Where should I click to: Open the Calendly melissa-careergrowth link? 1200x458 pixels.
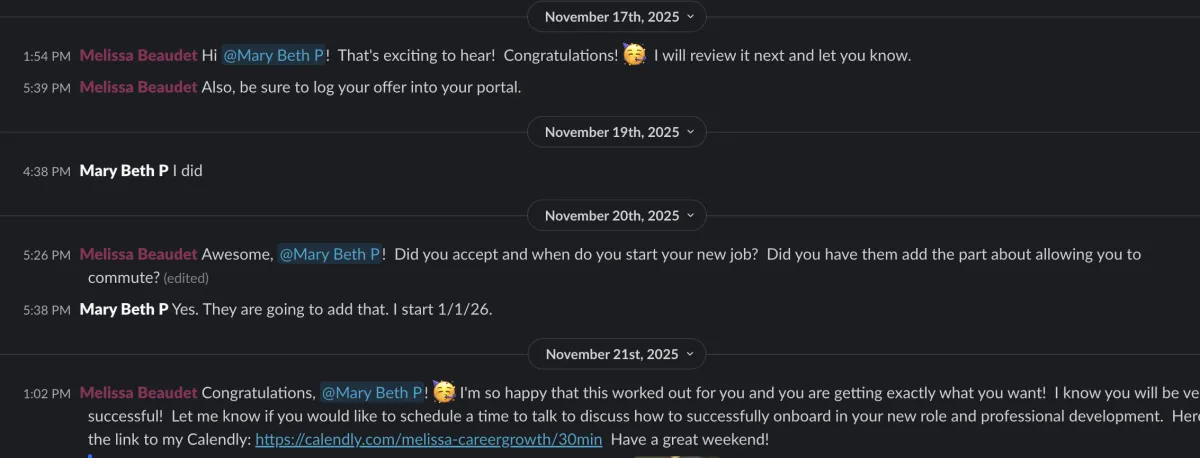click(428, 439)
